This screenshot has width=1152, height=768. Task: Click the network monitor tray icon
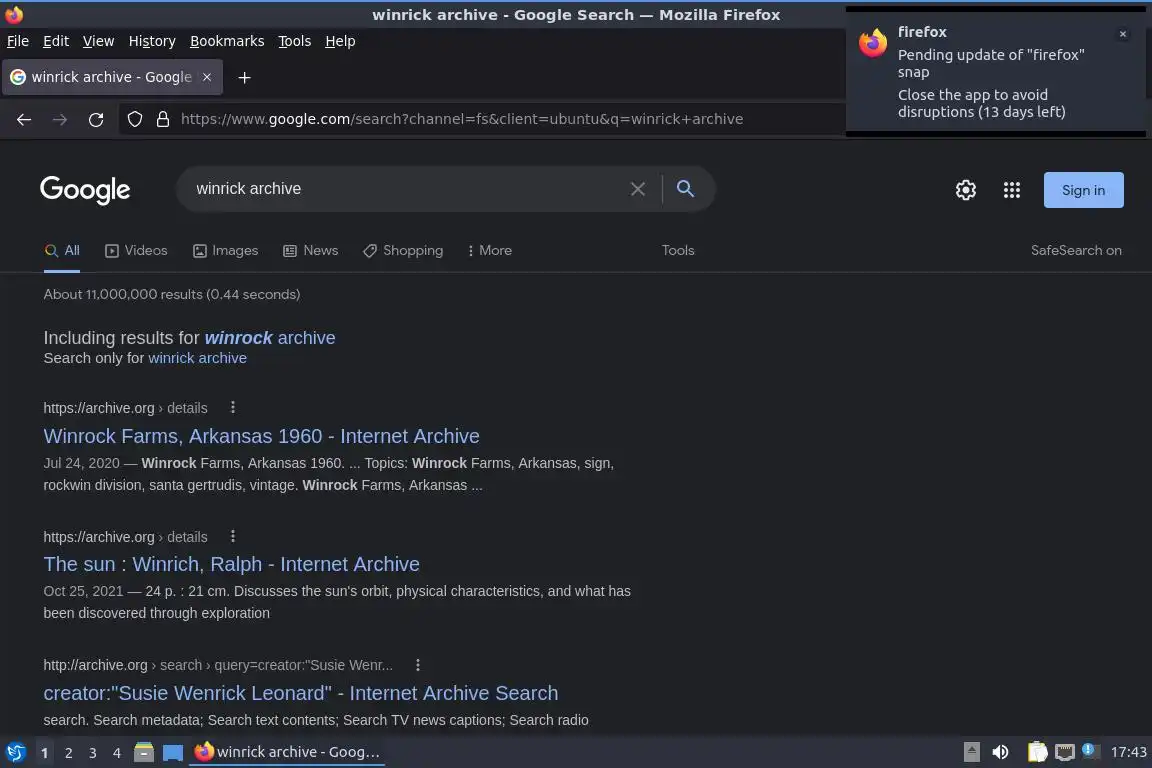[1065, 752]
